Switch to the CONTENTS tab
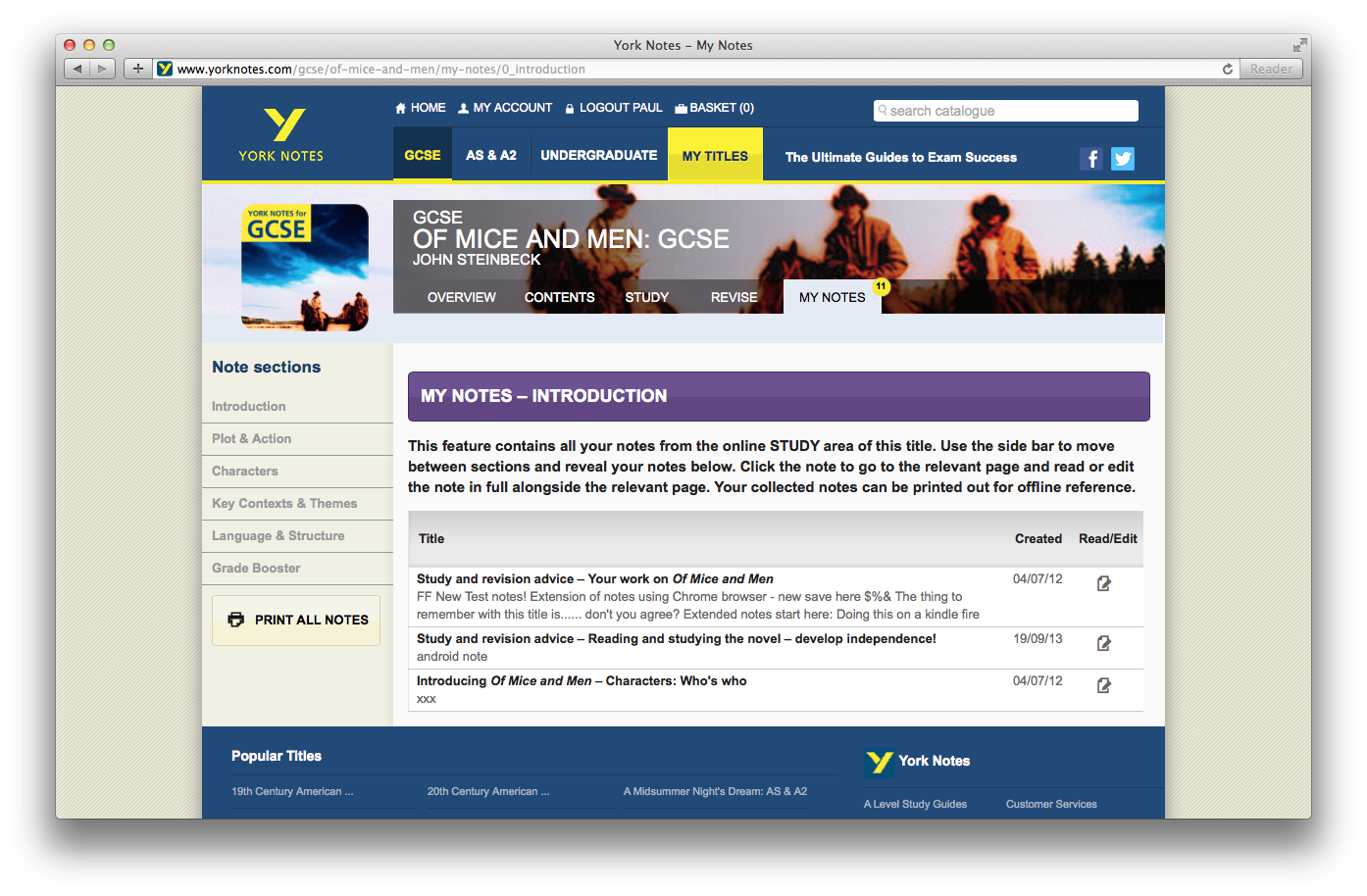This screenshot has height=896, width=1367. [560, 297]
